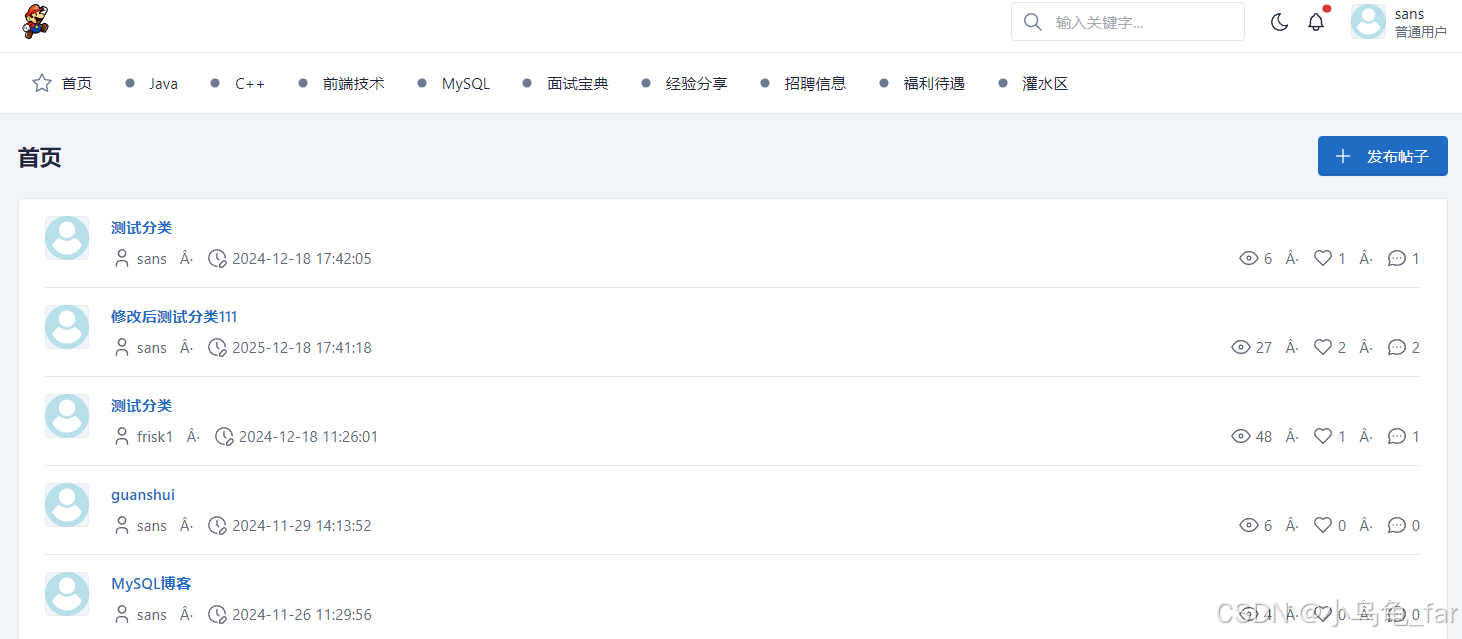Viewport: 1462px width, 639px height.
Task: Click clock icon beside 2024-12-18 11:26:01
Action: coord(224,436)
